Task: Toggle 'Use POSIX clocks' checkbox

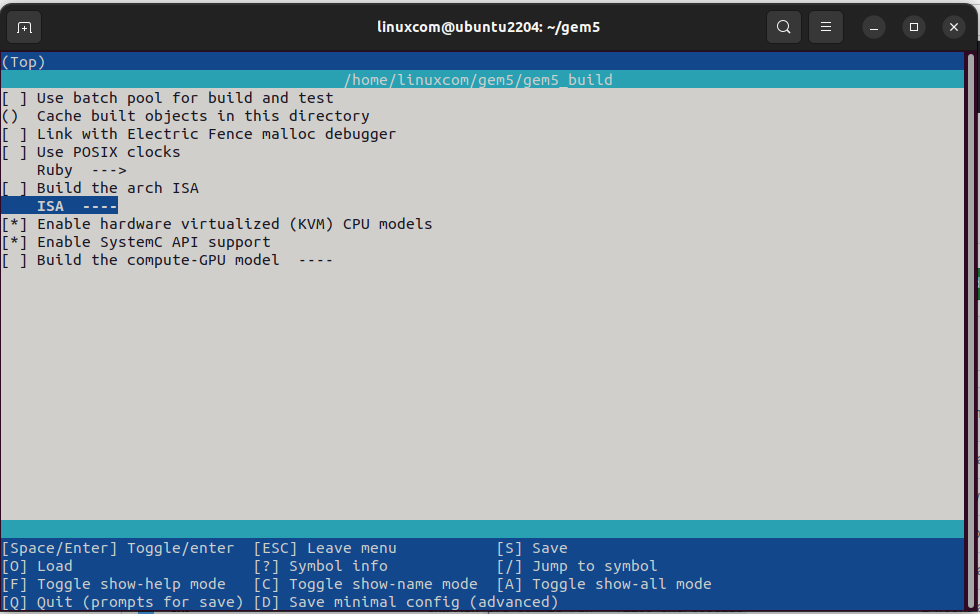Action: [15, 152]
